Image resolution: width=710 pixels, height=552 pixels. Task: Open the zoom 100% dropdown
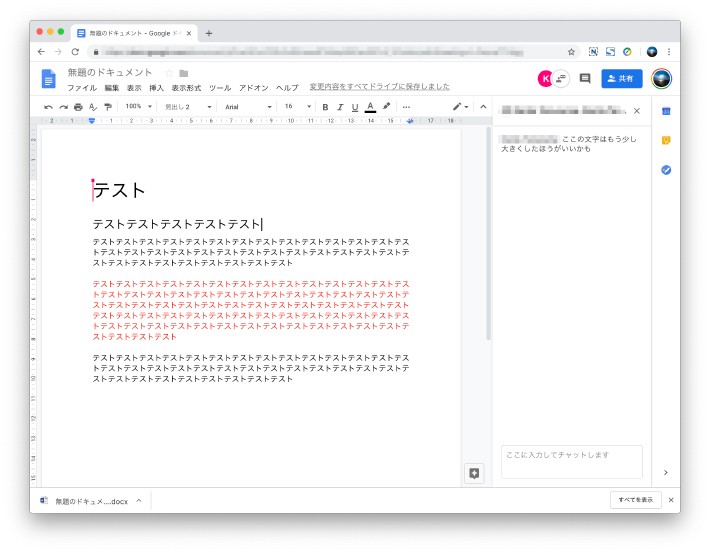pos(139,106)
